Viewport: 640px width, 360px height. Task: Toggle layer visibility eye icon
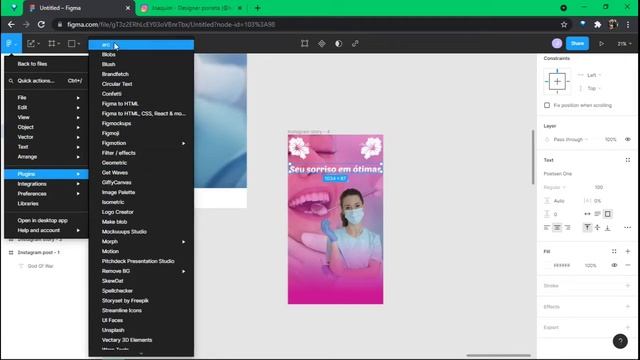pyautogui.click(x=628, y=140)
